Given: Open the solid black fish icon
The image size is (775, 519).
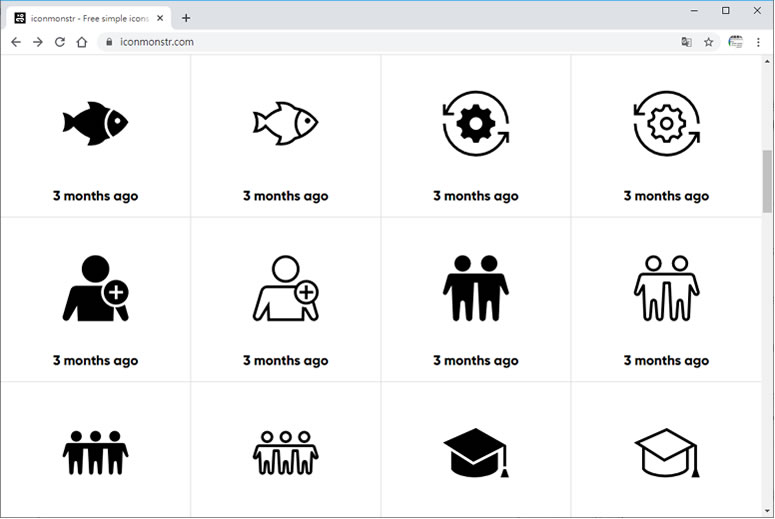Looking at the screenshot, I should [95, 123].
